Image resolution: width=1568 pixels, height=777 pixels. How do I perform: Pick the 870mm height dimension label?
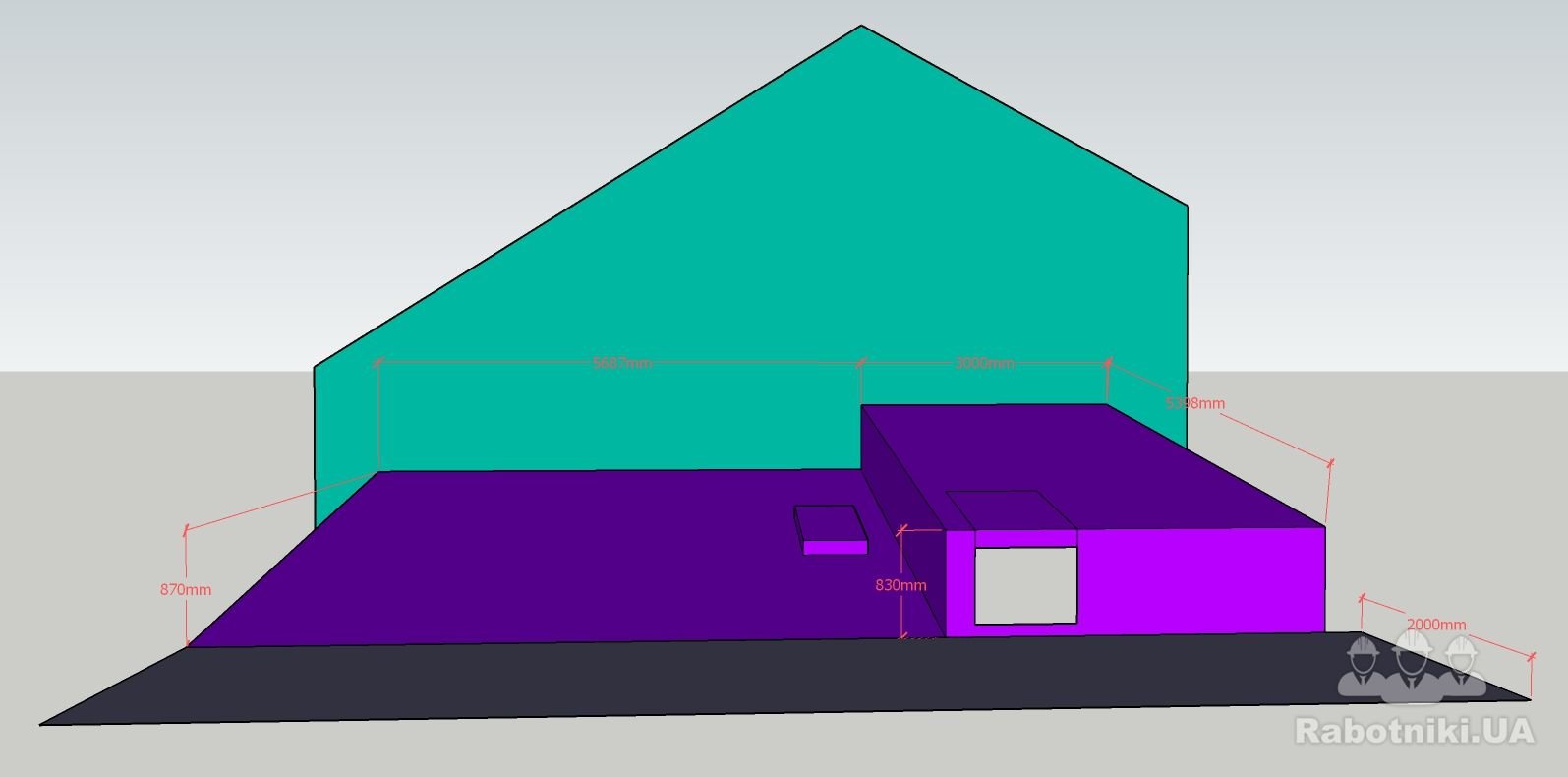(186, 590)
